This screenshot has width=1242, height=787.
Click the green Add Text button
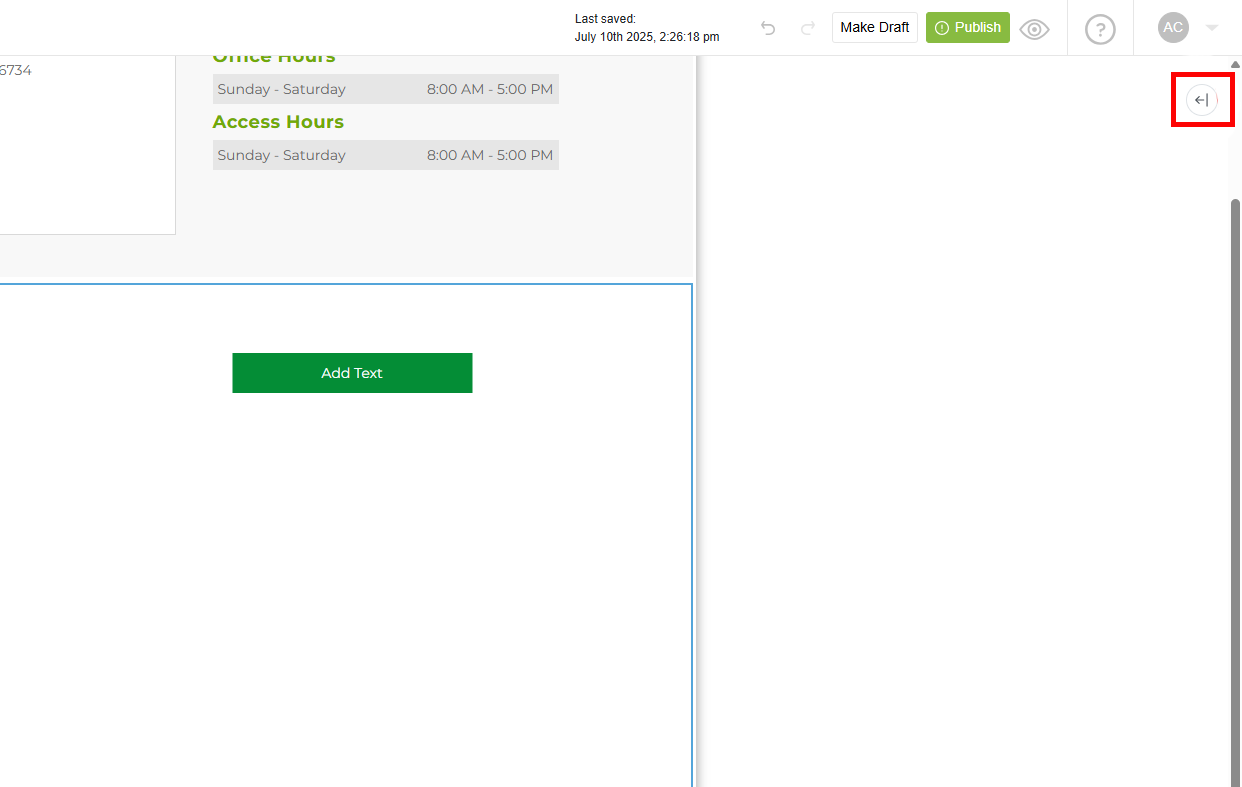352,373
